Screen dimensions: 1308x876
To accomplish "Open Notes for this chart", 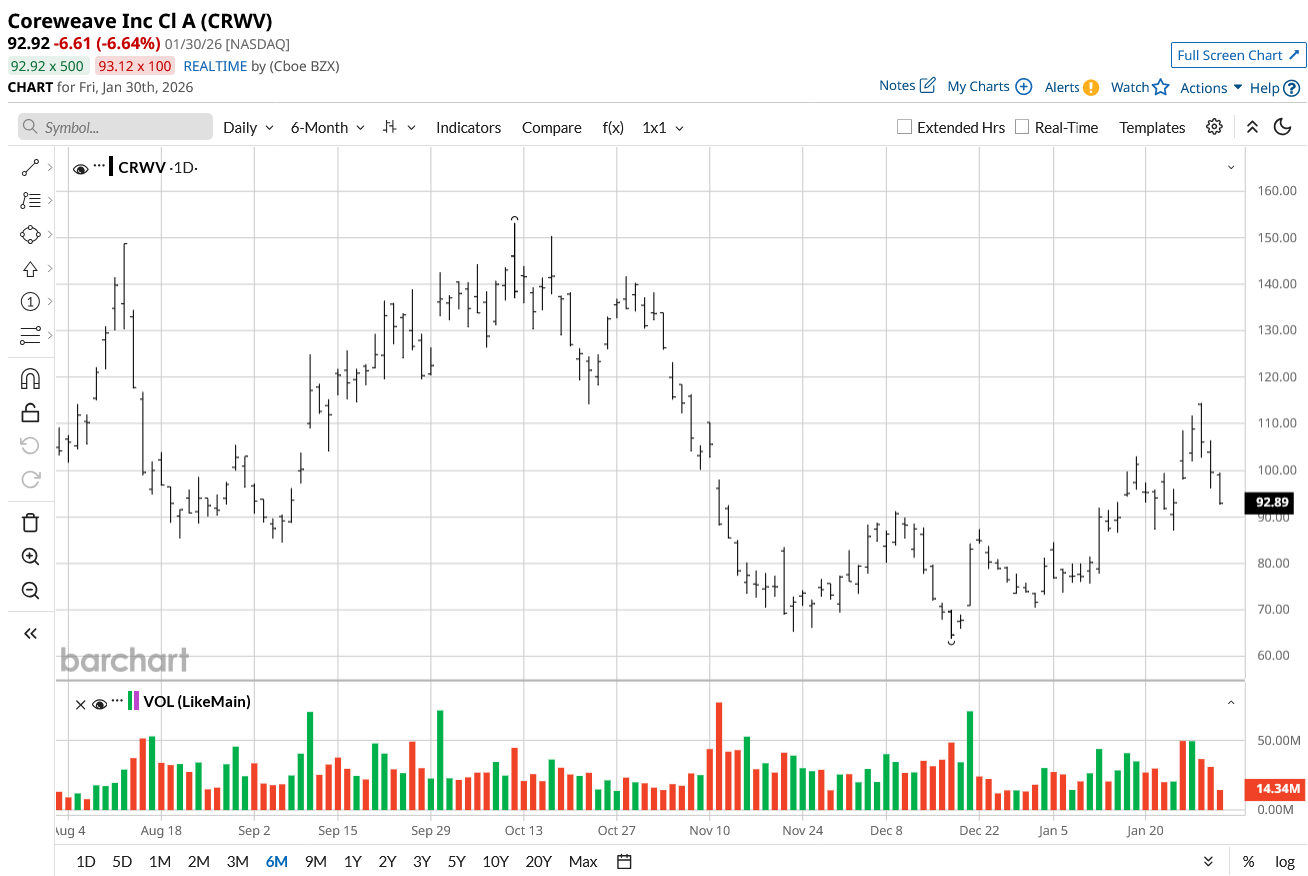I will (x=907, y=86).
